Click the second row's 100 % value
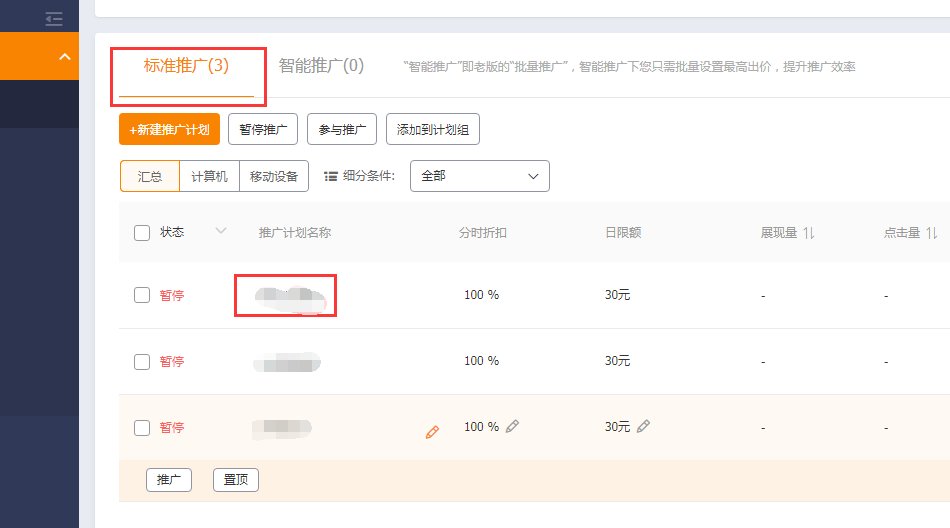Screen dimensions: 950x528 (482, 361)
